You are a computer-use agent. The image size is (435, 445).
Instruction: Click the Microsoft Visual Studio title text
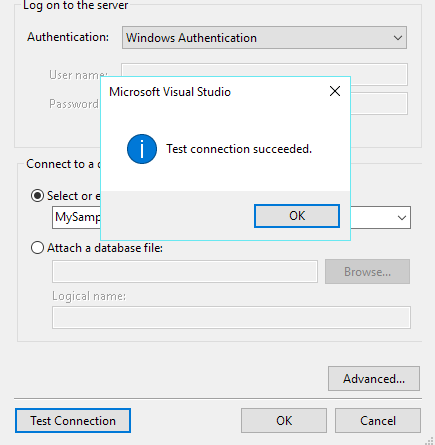pyautogui.click(x=170, y=92)
